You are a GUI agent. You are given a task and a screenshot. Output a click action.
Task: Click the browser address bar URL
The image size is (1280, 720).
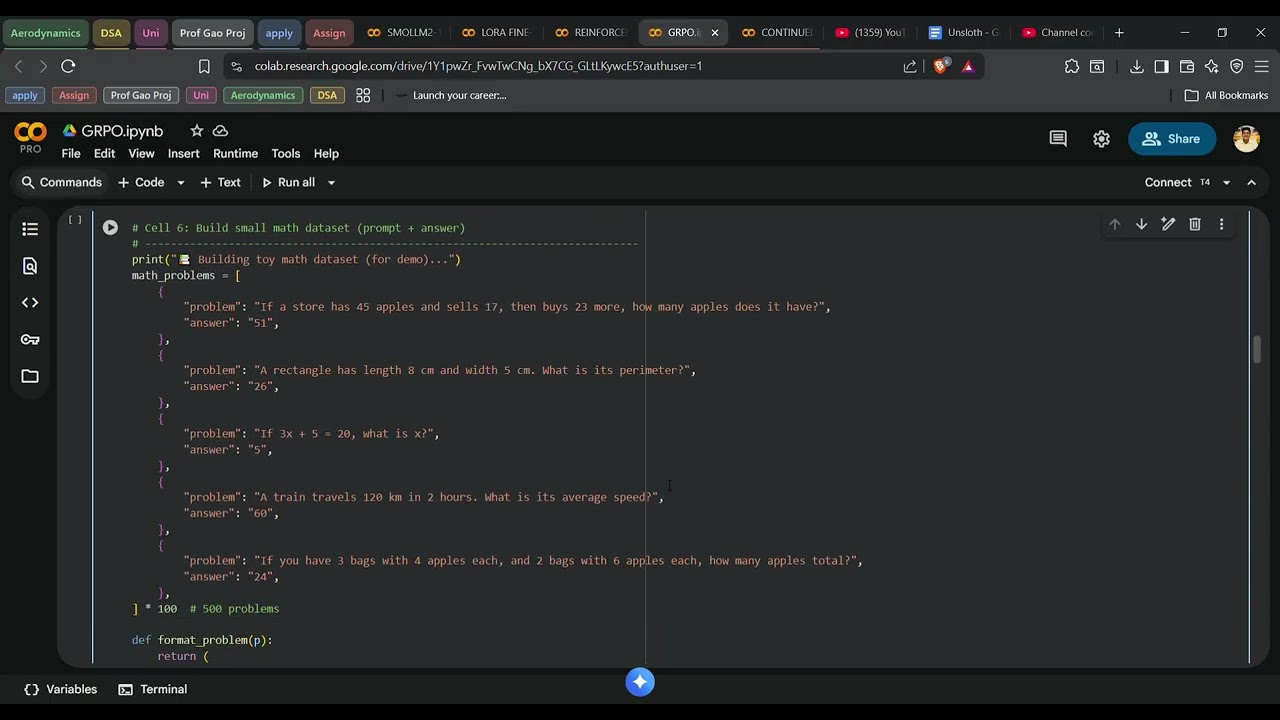(478, 66)
